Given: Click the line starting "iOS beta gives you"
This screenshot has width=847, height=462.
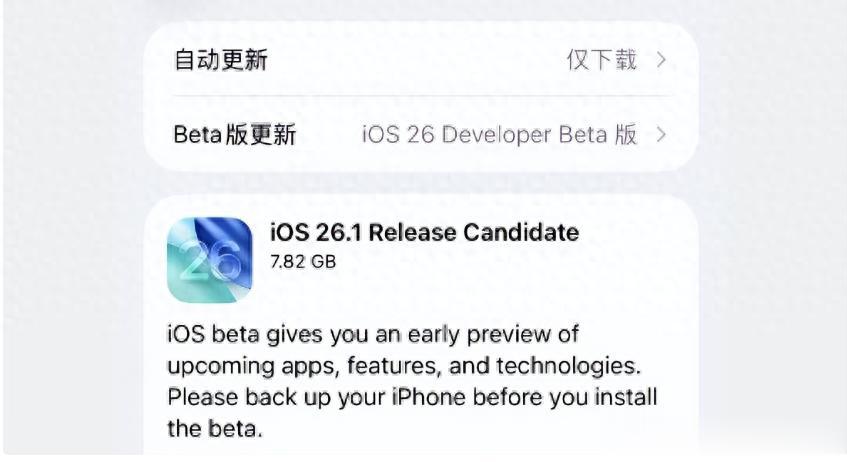Looking at the screenshot, I should click(x=373, y=332).
